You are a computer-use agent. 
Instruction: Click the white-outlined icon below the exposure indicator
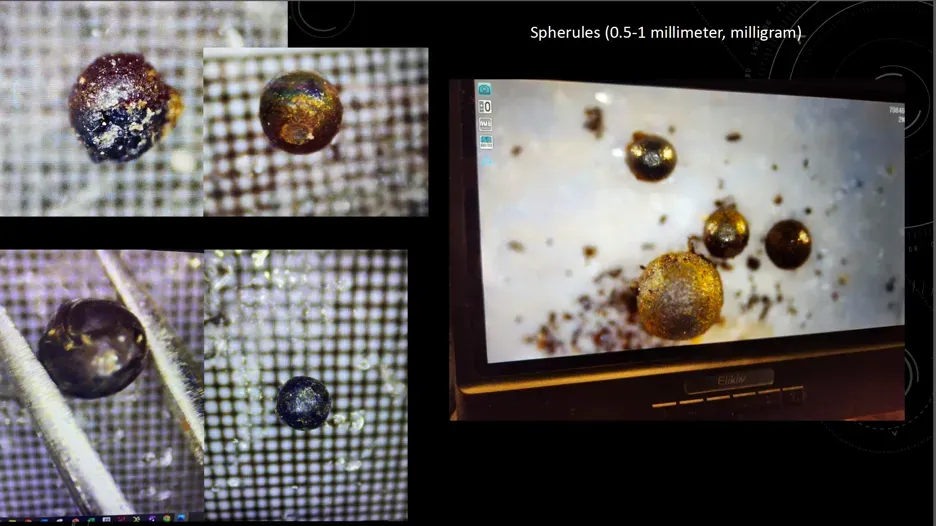coord(484,124)
